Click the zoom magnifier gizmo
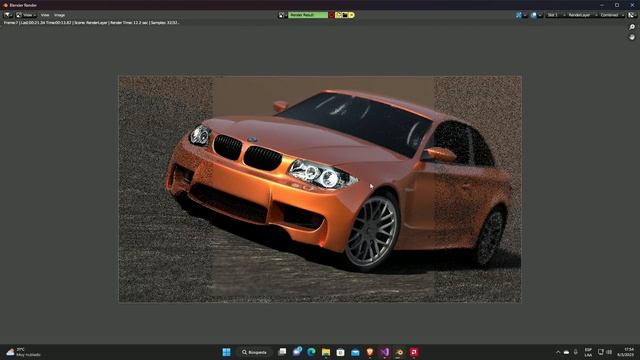 [x=632, y=27]
